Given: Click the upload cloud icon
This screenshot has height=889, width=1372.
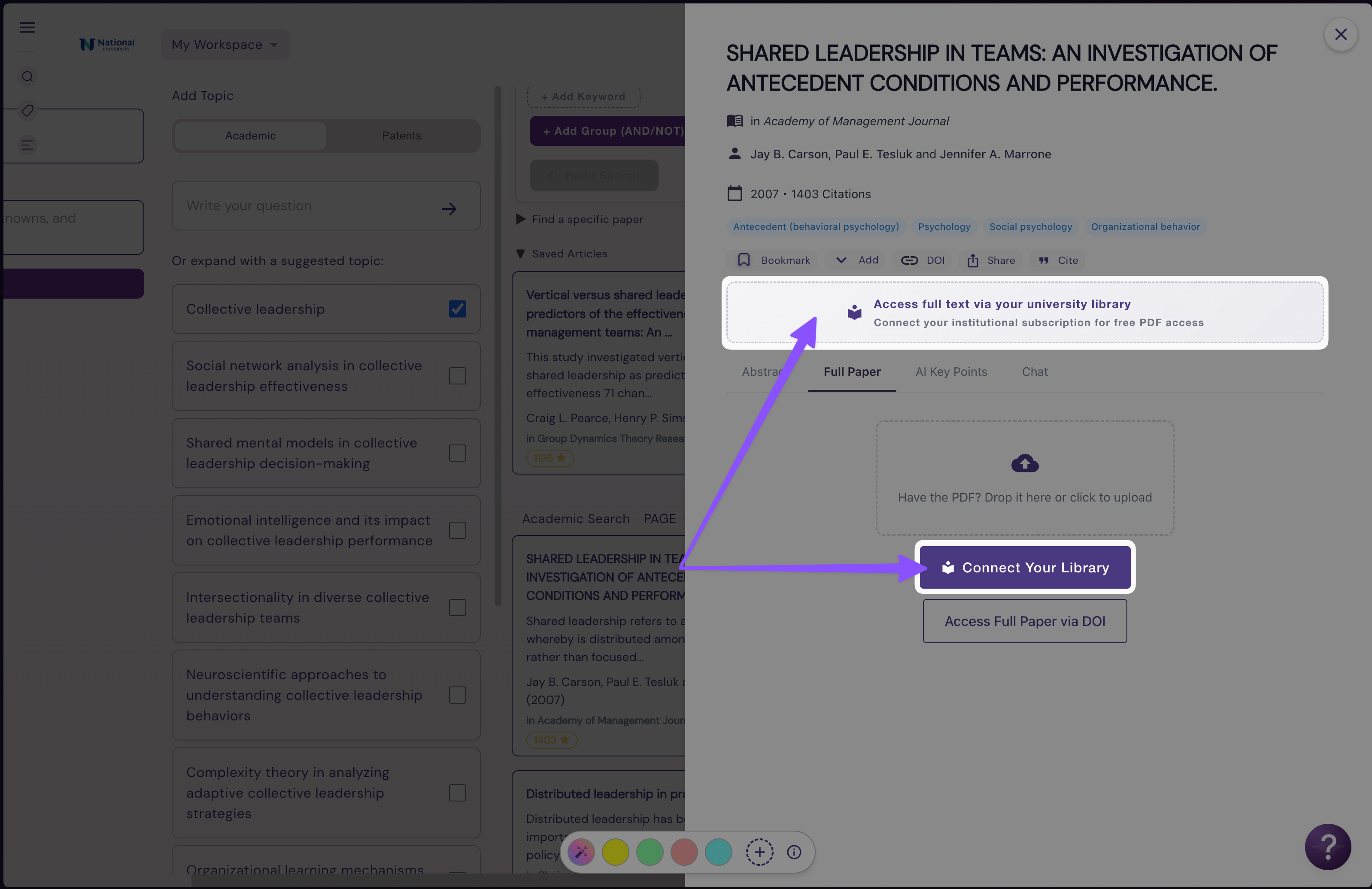Looking at the screenshot, I should pyautogui.click(x=1024, y=463).
